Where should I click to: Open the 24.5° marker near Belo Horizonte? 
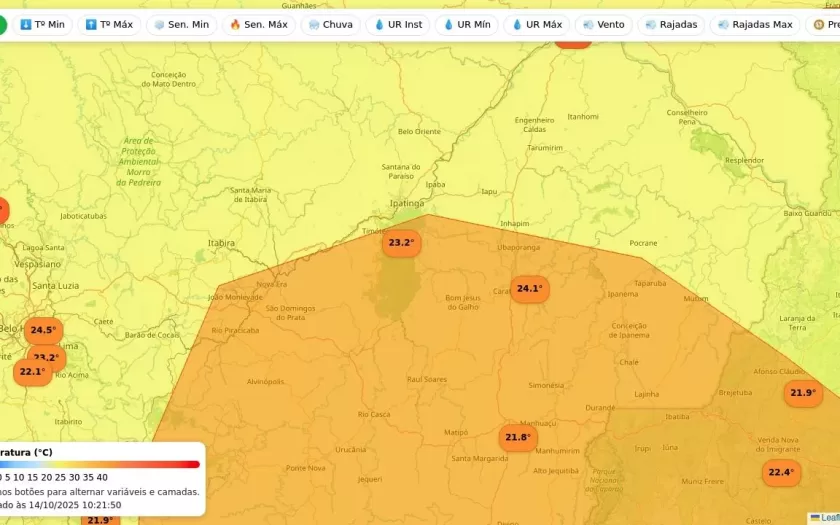[x=43, y=330]
